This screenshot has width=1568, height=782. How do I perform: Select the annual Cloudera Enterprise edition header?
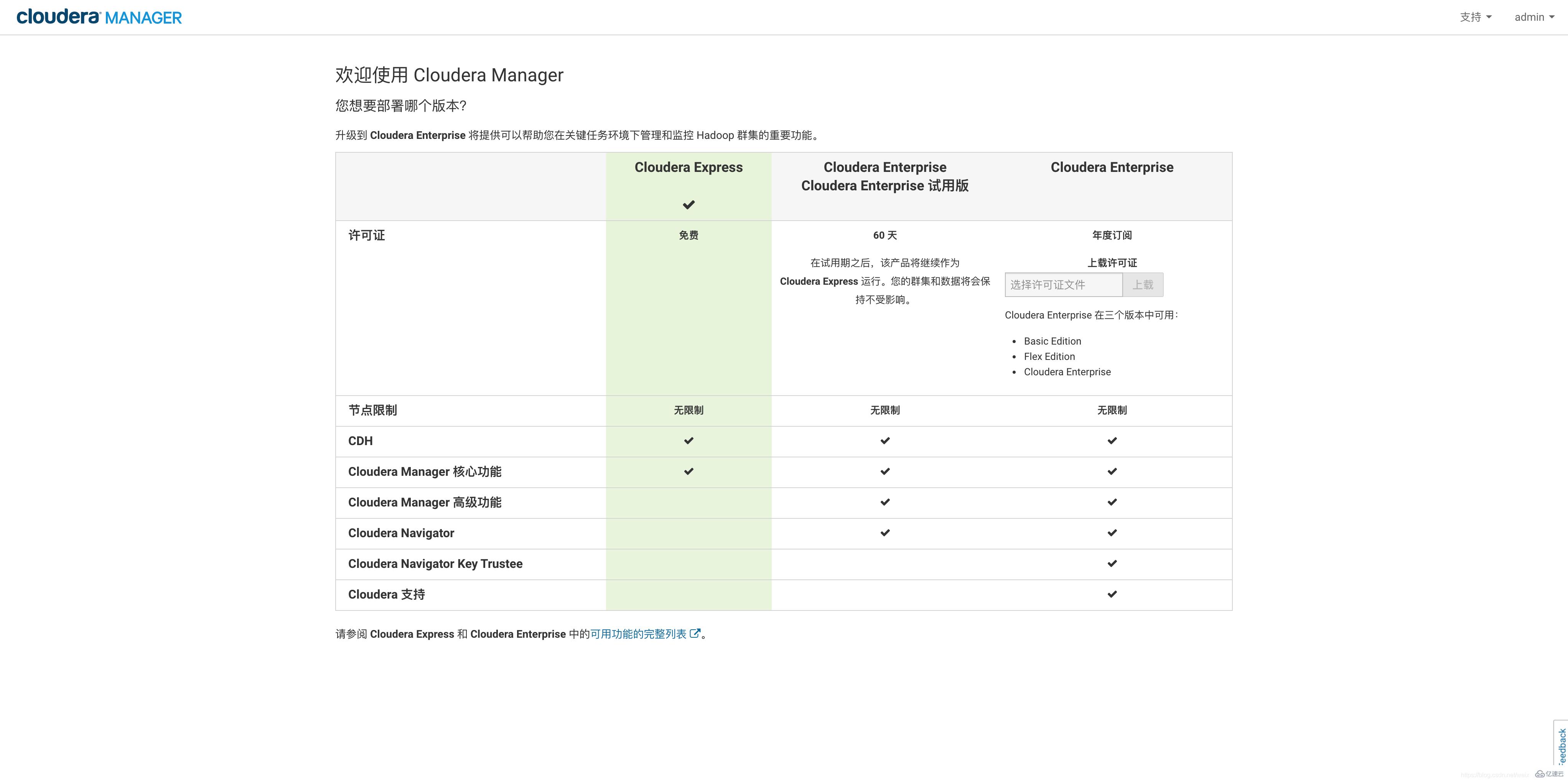[1112, 167]
